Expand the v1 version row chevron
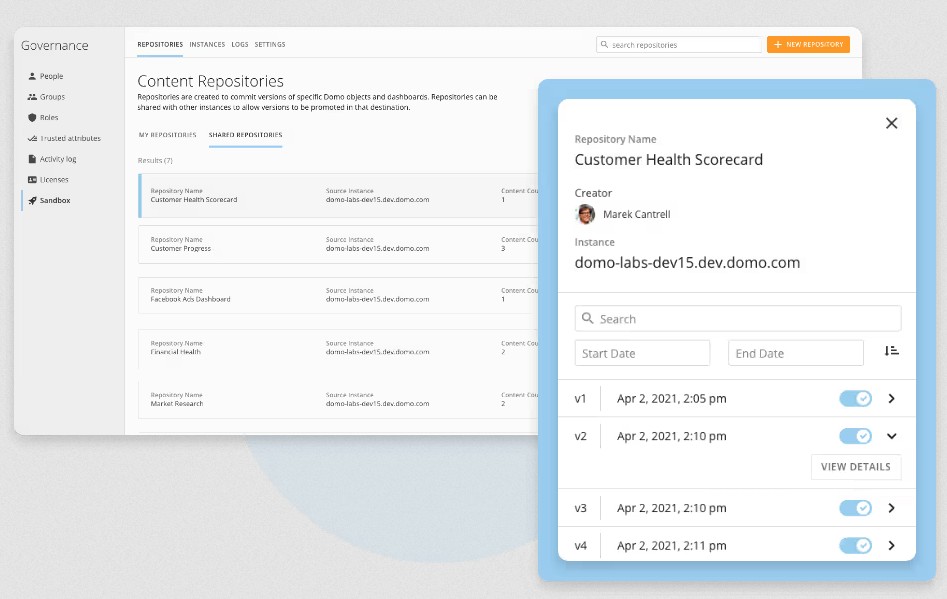The width and height of the screenshot is (947, 599). pyautogui.click(x=891, y=399)
